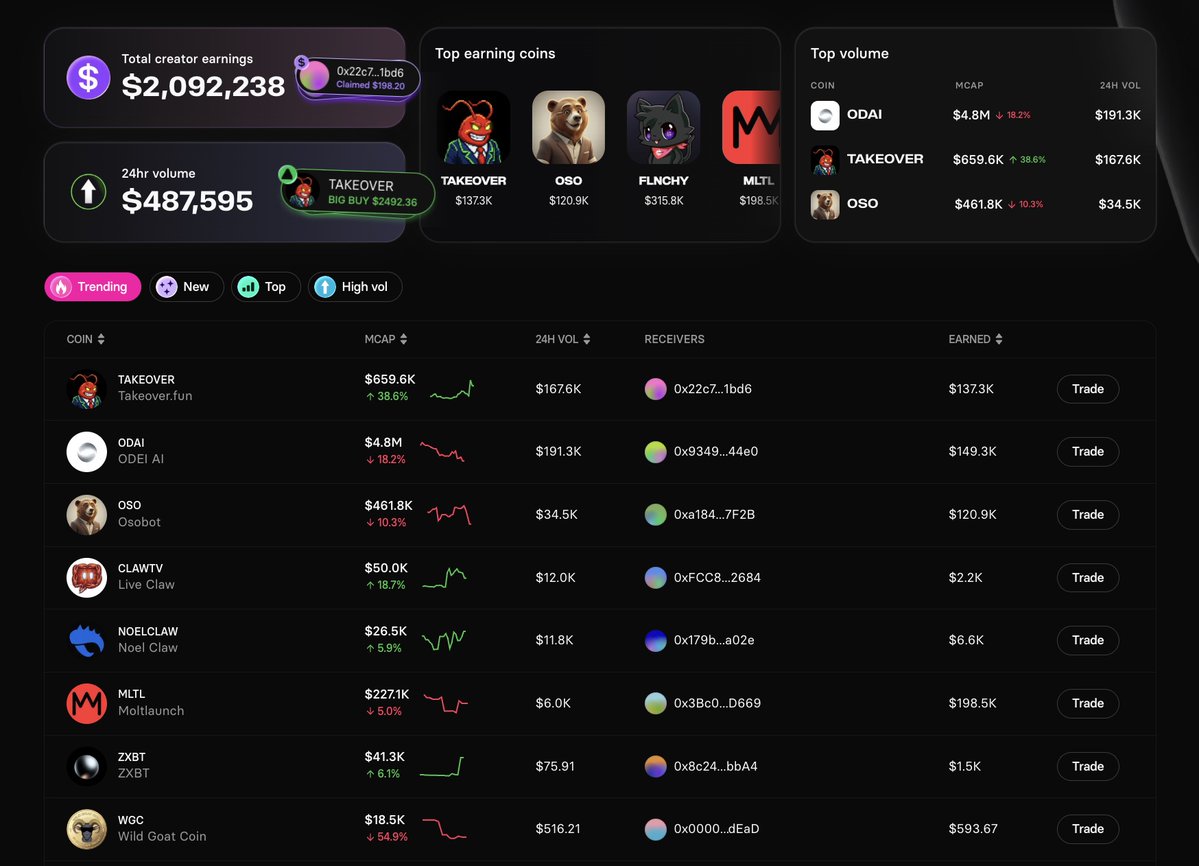Click ODAI icon in Top volume
The image size is (1199, 866).
825,115
